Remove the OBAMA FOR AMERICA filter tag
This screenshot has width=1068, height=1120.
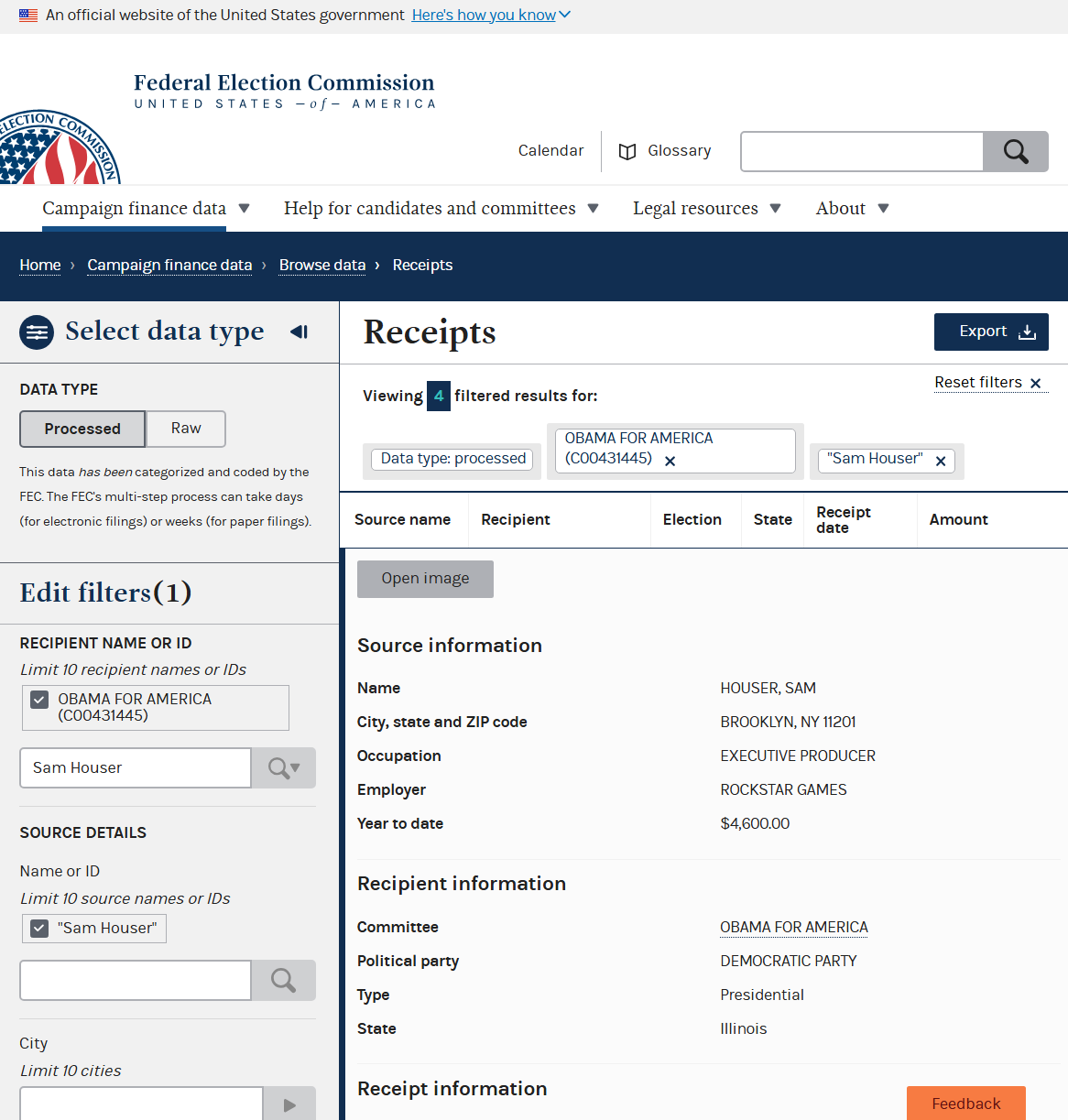pyautogui.click(x=670, y=461)
